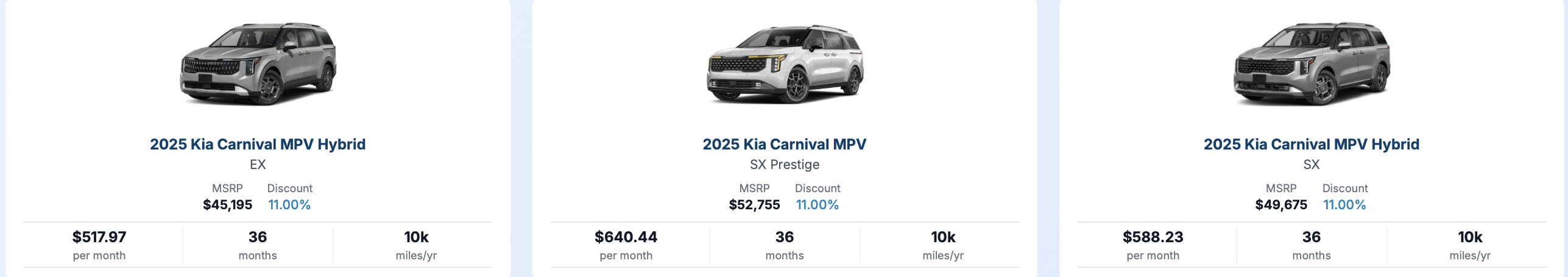Click 10k miles/yr on SX Prestige card
Image resolution: width=1568 pixels, height=277 pixels.
click(943, 245)
